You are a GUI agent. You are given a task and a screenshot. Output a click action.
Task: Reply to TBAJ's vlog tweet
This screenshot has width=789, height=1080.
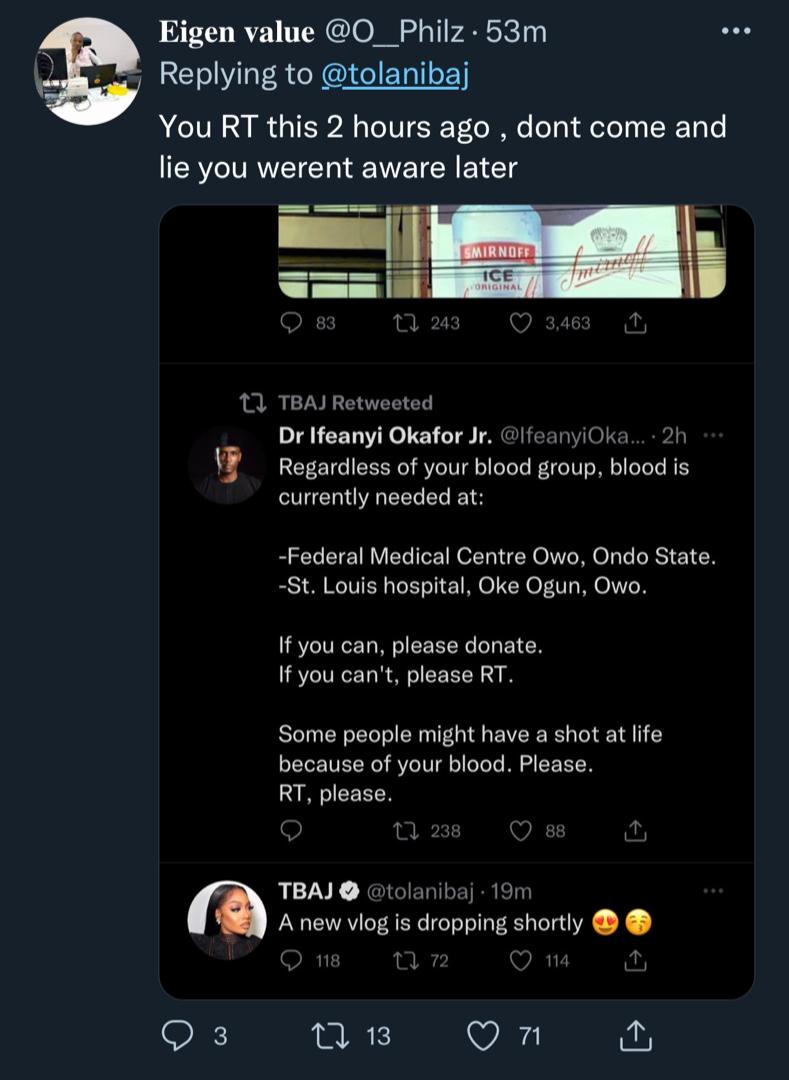pos(291,960)
